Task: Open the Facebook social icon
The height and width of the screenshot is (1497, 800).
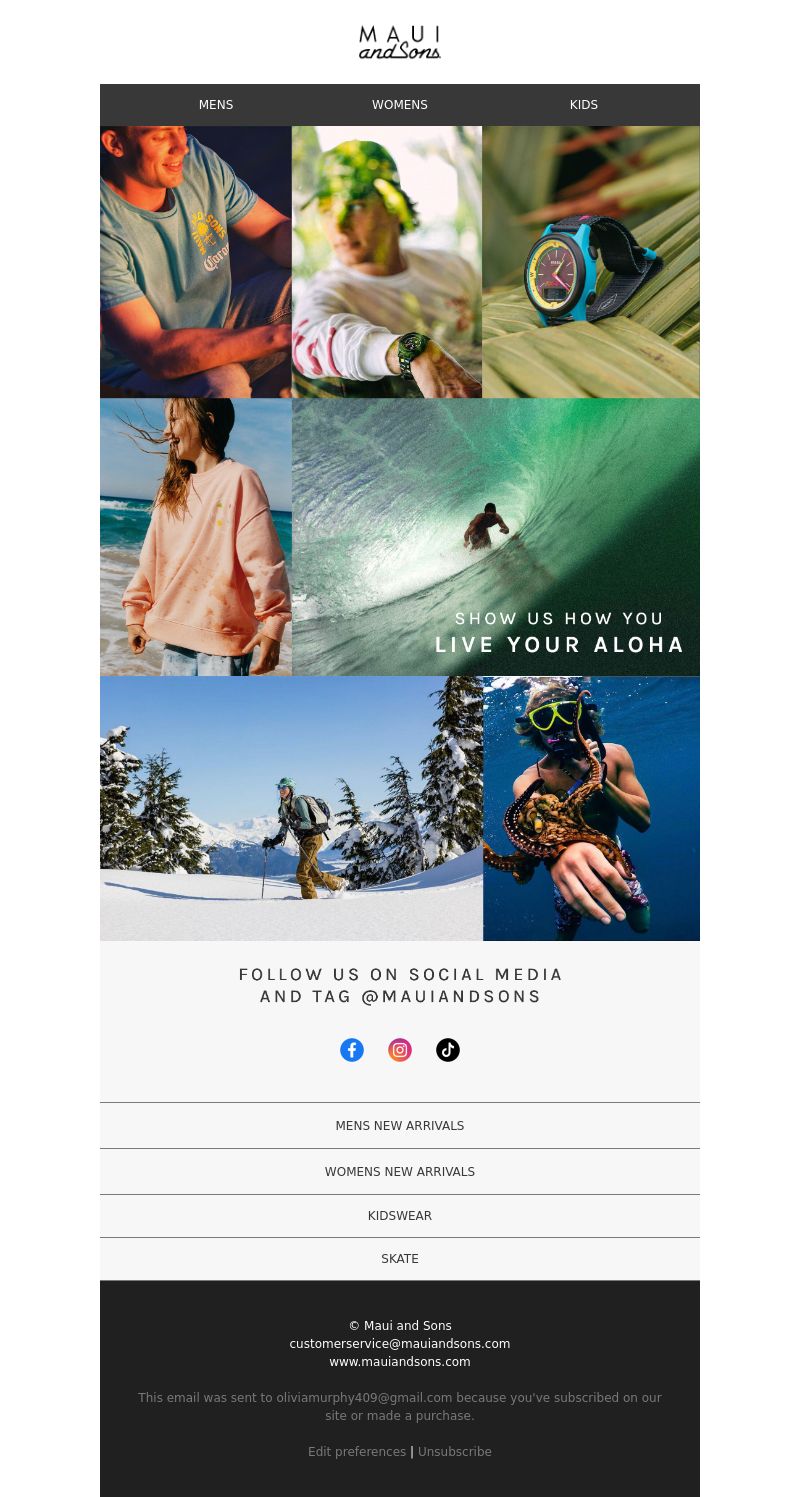Action: [x=352, y=1050]
